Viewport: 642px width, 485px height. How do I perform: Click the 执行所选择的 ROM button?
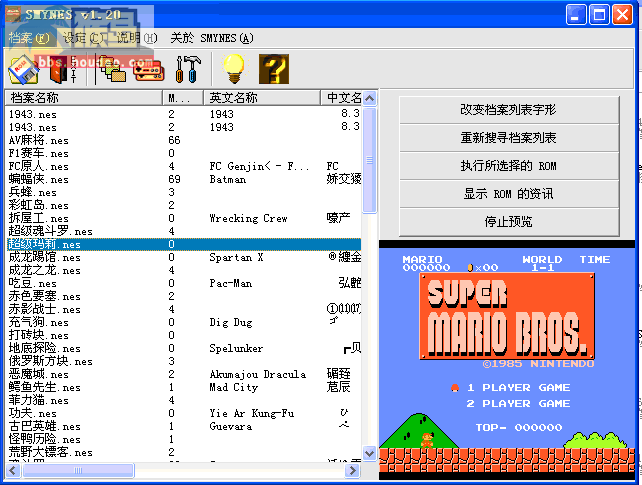(509, 166)
